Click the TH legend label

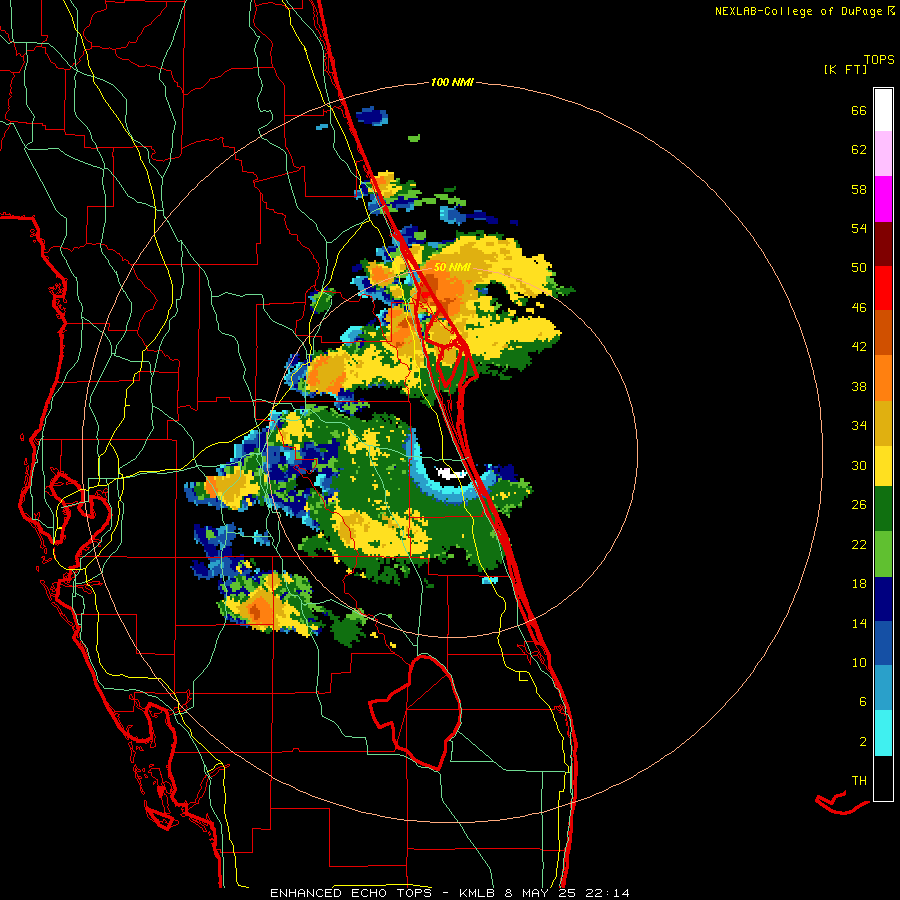pyautogui.click(x=859, y=781)
